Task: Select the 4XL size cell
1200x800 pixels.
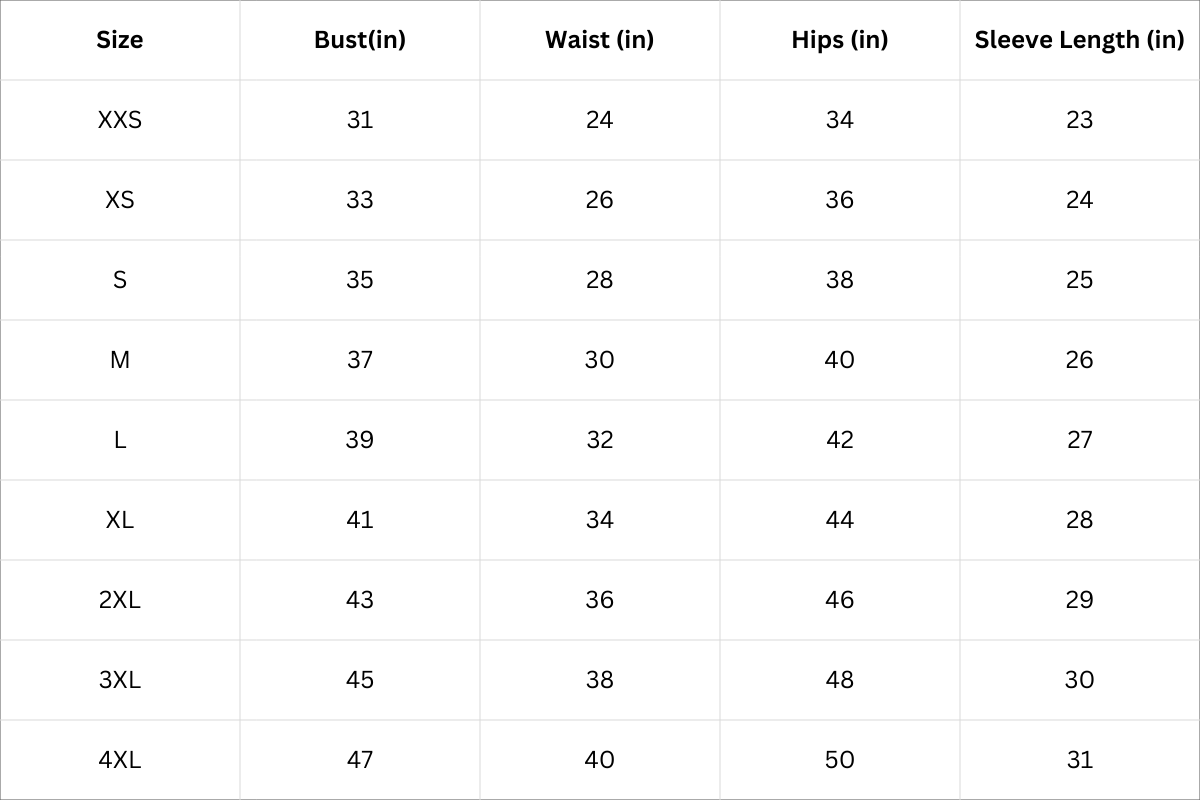Action: [120, 760]
